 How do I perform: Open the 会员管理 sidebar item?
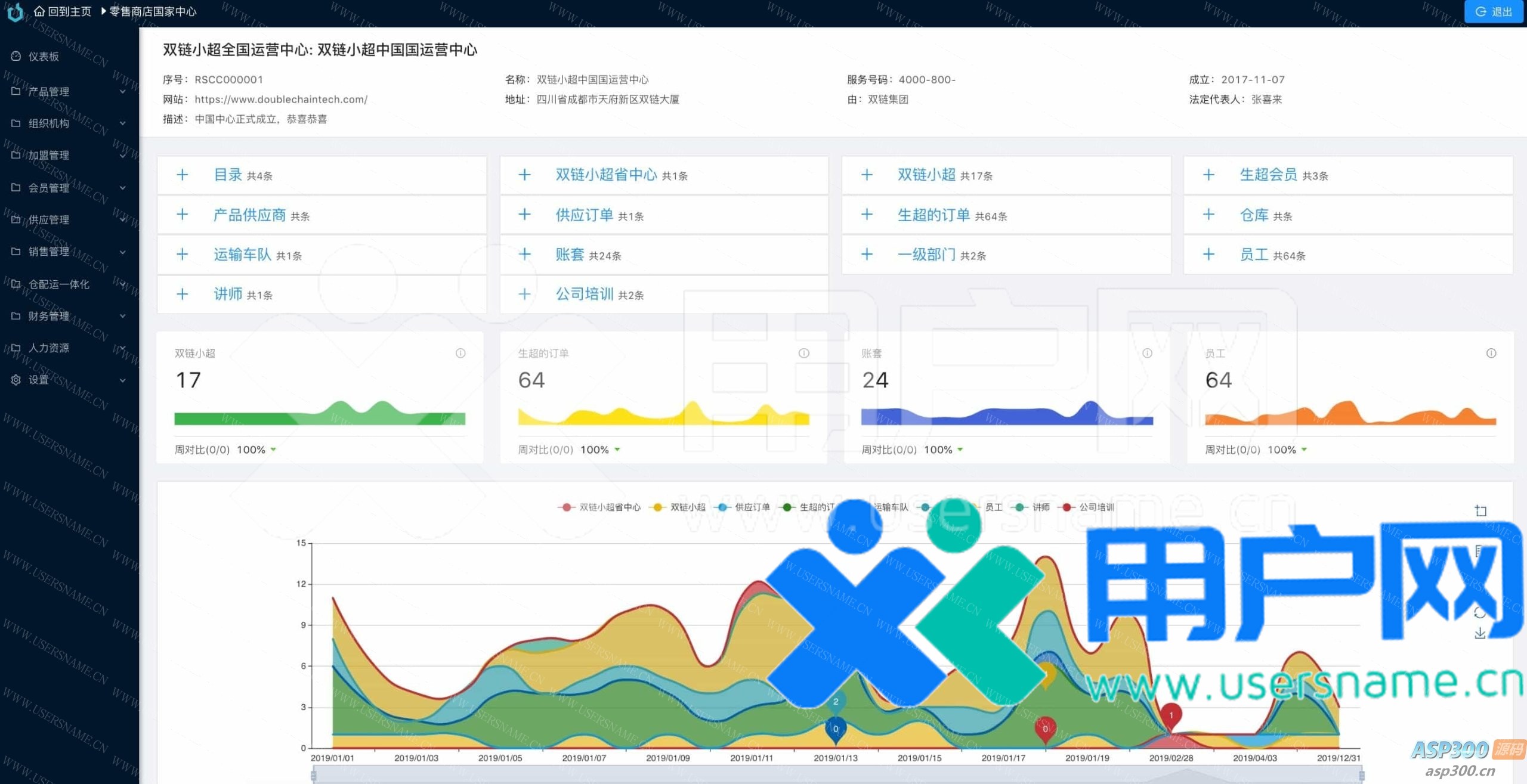[49, 188]
